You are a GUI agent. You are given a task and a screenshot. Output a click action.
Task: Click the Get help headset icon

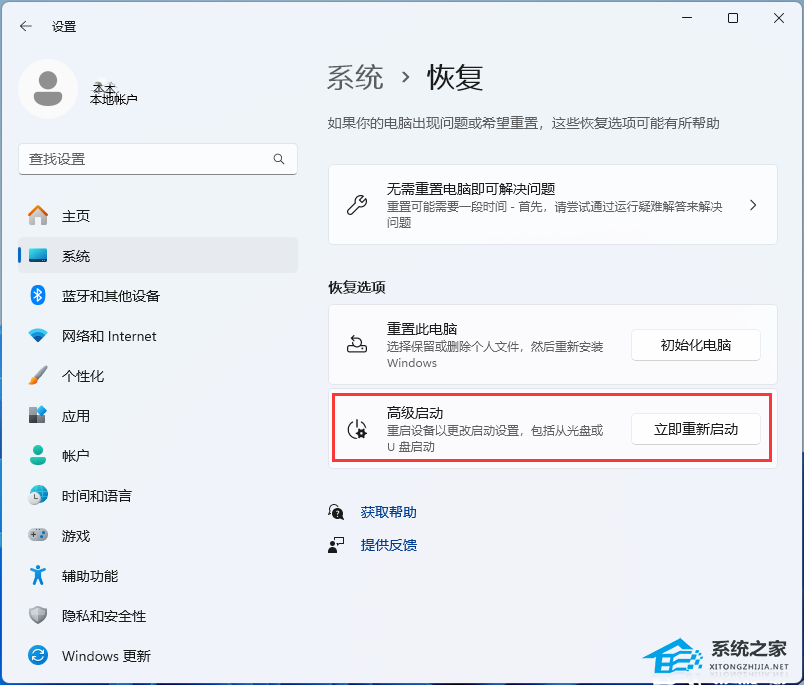(336, 512)
